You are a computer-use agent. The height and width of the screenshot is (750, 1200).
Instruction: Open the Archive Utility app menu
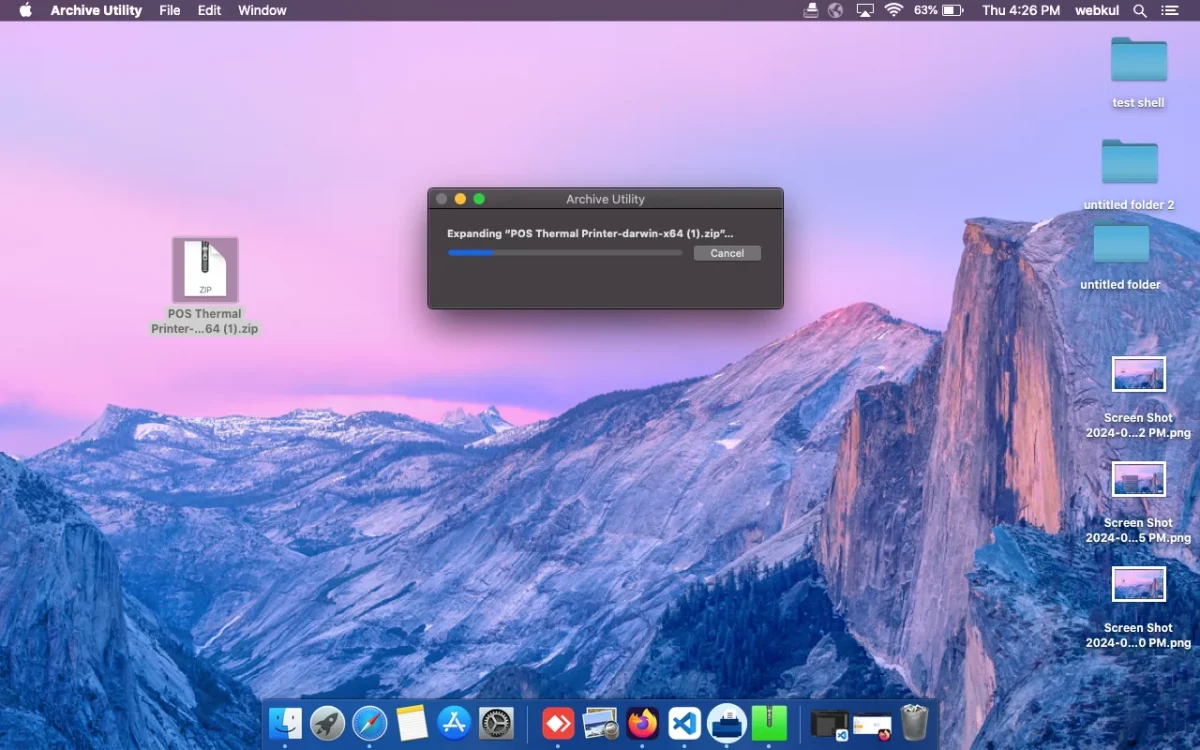[x=96, y=10]
